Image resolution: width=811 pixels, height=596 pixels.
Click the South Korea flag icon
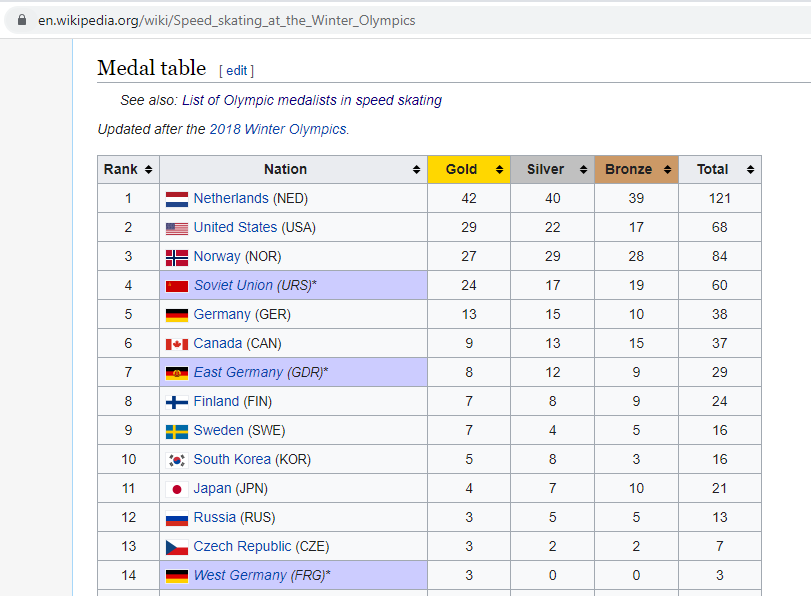coord(177,460)
